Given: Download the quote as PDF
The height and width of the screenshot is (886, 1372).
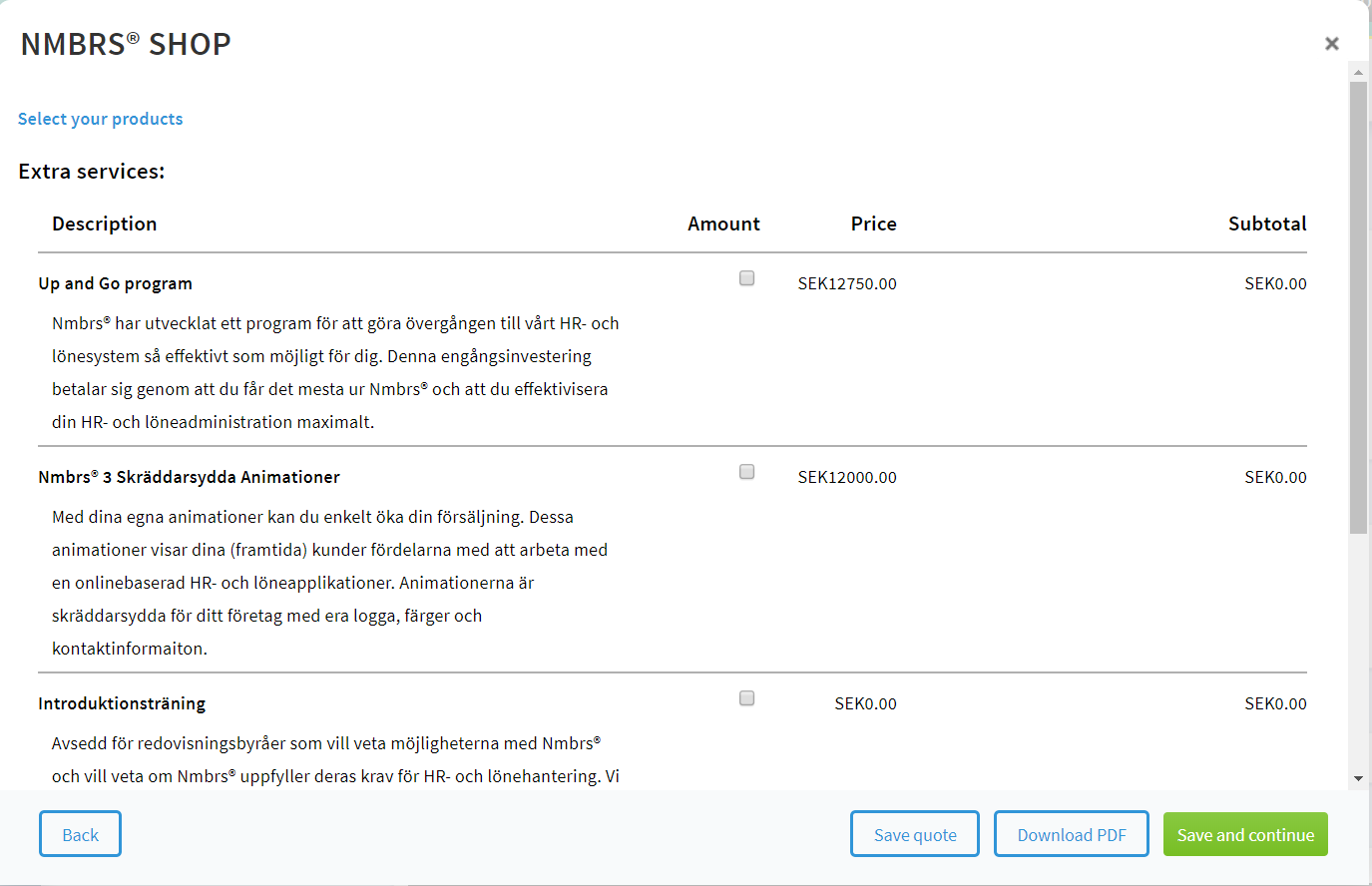Looking at the screenshot, I should point(1072,834).
